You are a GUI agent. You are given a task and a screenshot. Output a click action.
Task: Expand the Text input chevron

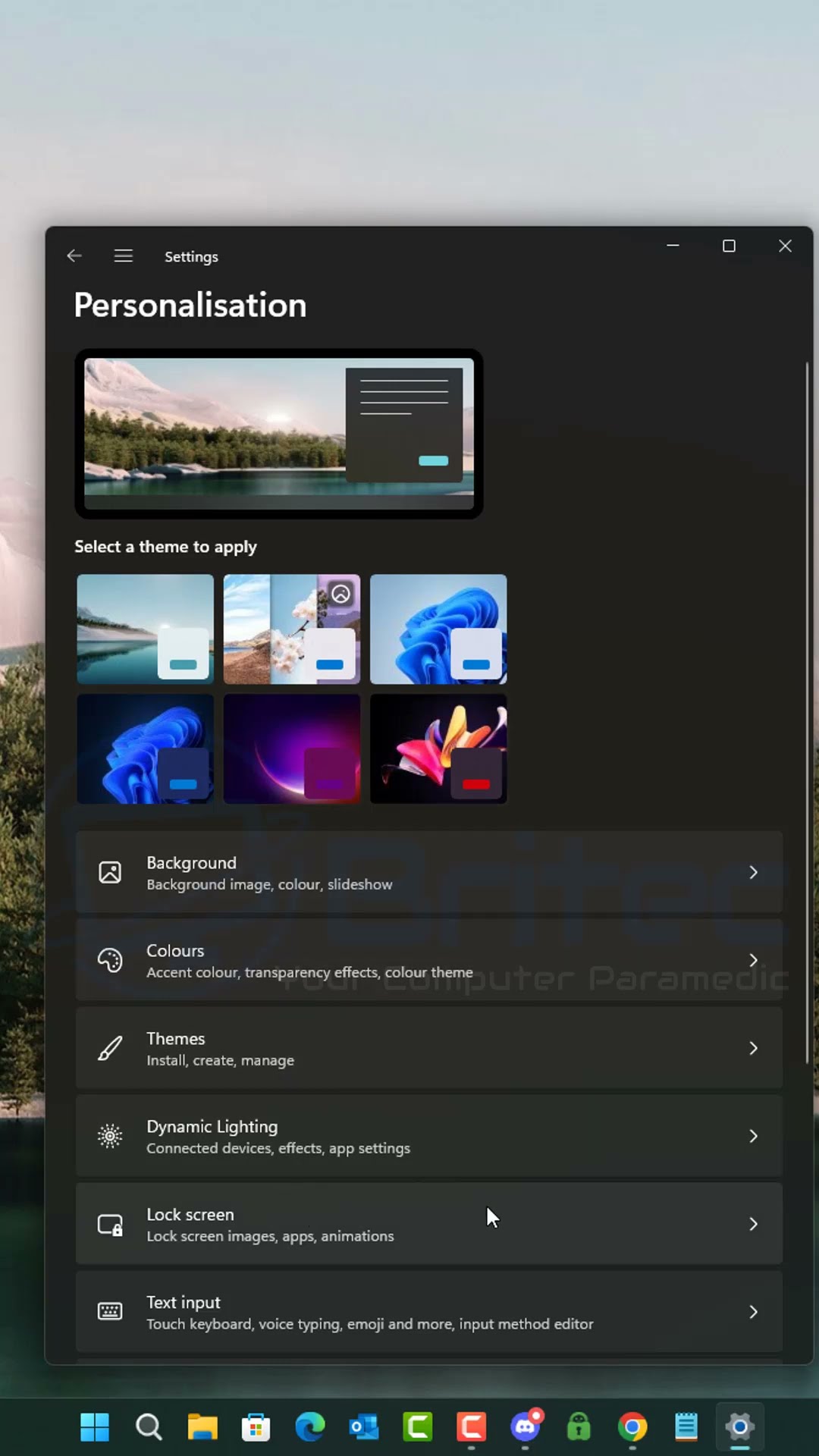pyautogui.click(x=753, y=1312)
